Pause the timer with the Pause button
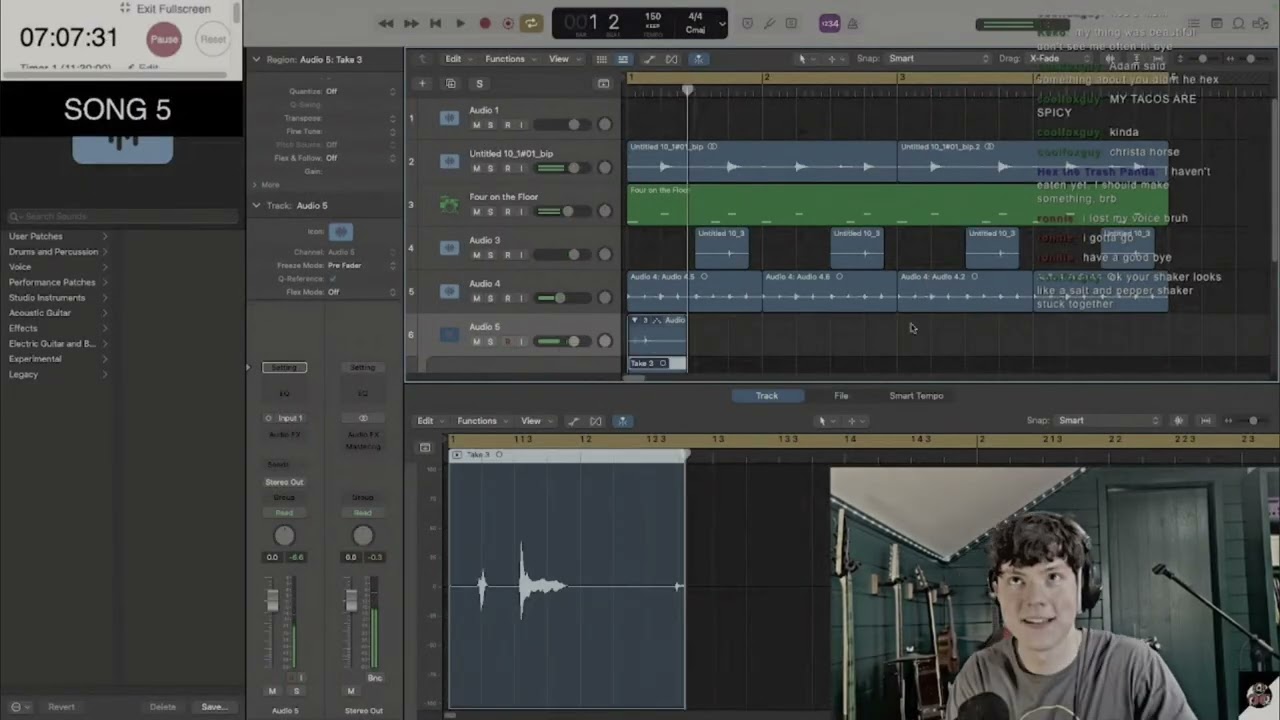The width and height of the screenshot is (1280, 720). (164, 39)
